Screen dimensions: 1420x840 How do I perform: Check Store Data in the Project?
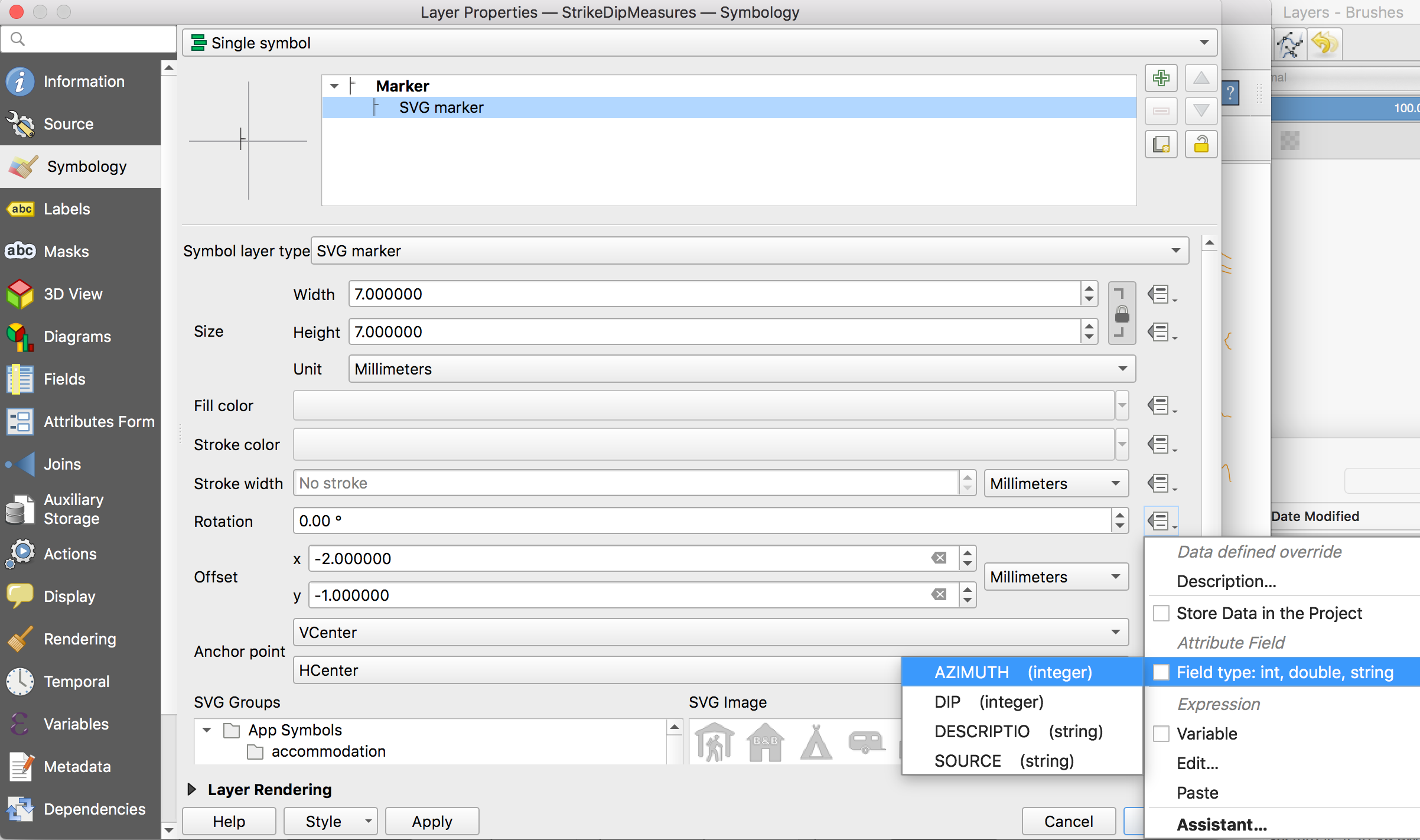click(1161, 613)
